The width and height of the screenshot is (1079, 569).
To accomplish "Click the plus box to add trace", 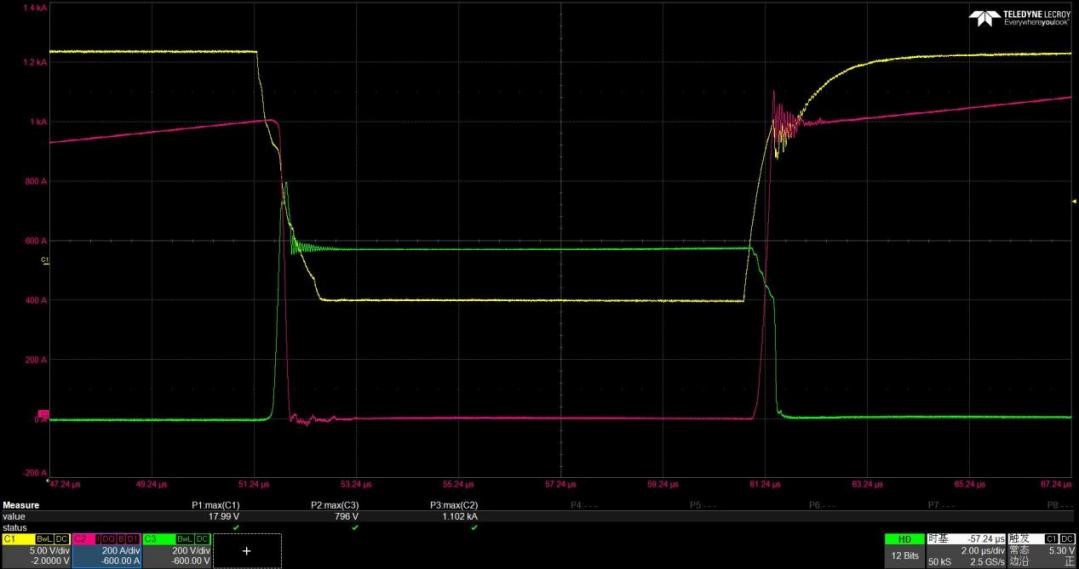I will tap(247, 550).
